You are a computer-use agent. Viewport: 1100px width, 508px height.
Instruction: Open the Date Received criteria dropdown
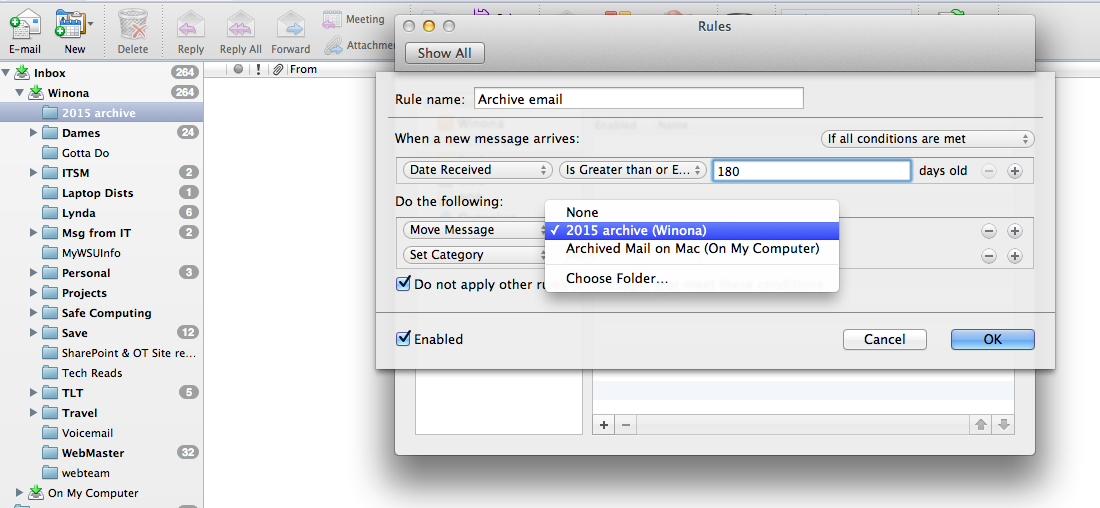(x=478, y=171)
